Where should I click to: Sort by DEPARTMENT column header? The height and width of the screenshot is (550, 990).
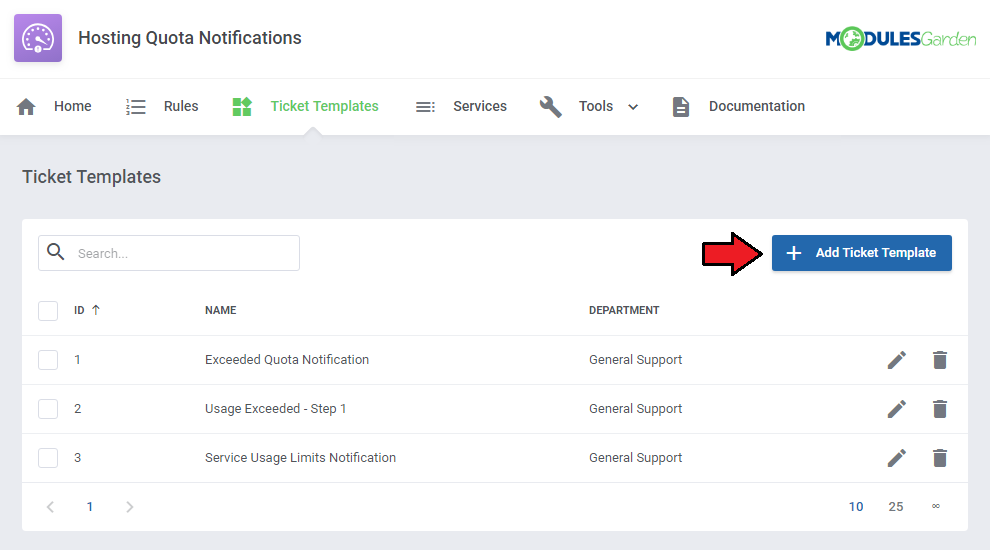click(624, 310)
